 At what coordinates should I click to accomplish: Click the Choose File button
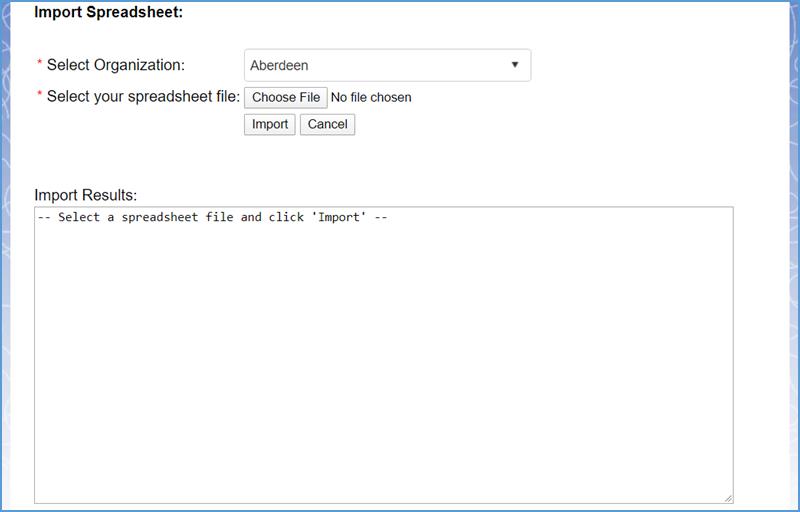[286, 97]
